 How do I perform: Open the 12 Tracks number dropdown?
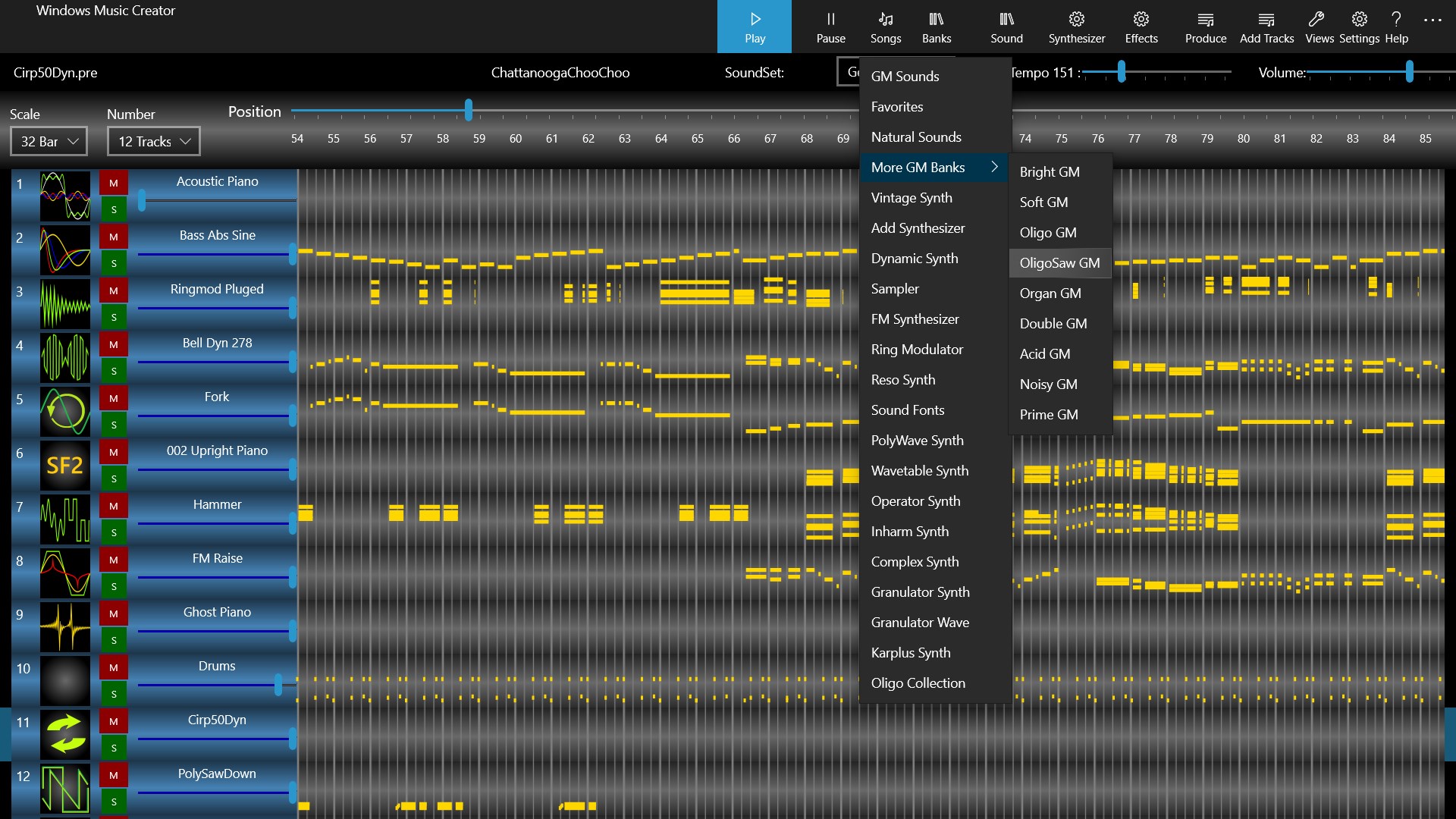154,142
